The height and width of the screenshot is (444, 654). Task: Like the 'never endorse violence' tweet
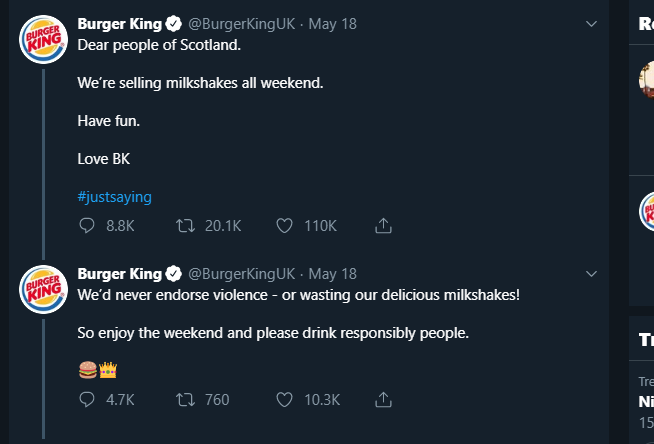point(284,399)
